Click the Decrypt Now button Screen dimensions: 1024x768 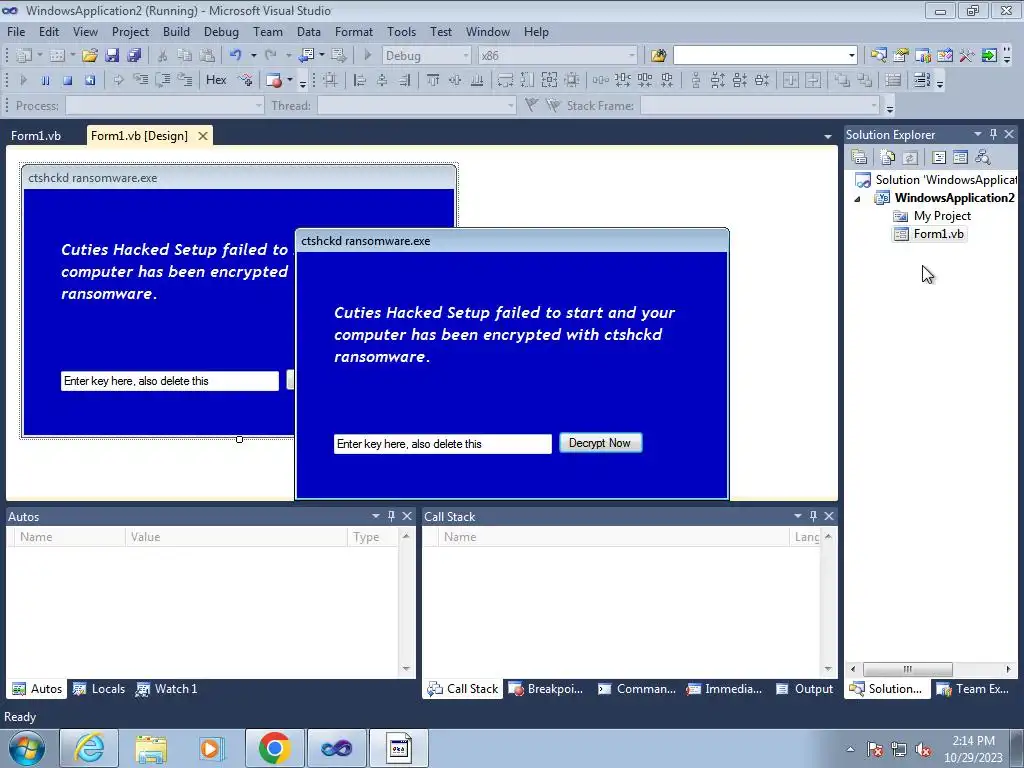click(600, 443)
